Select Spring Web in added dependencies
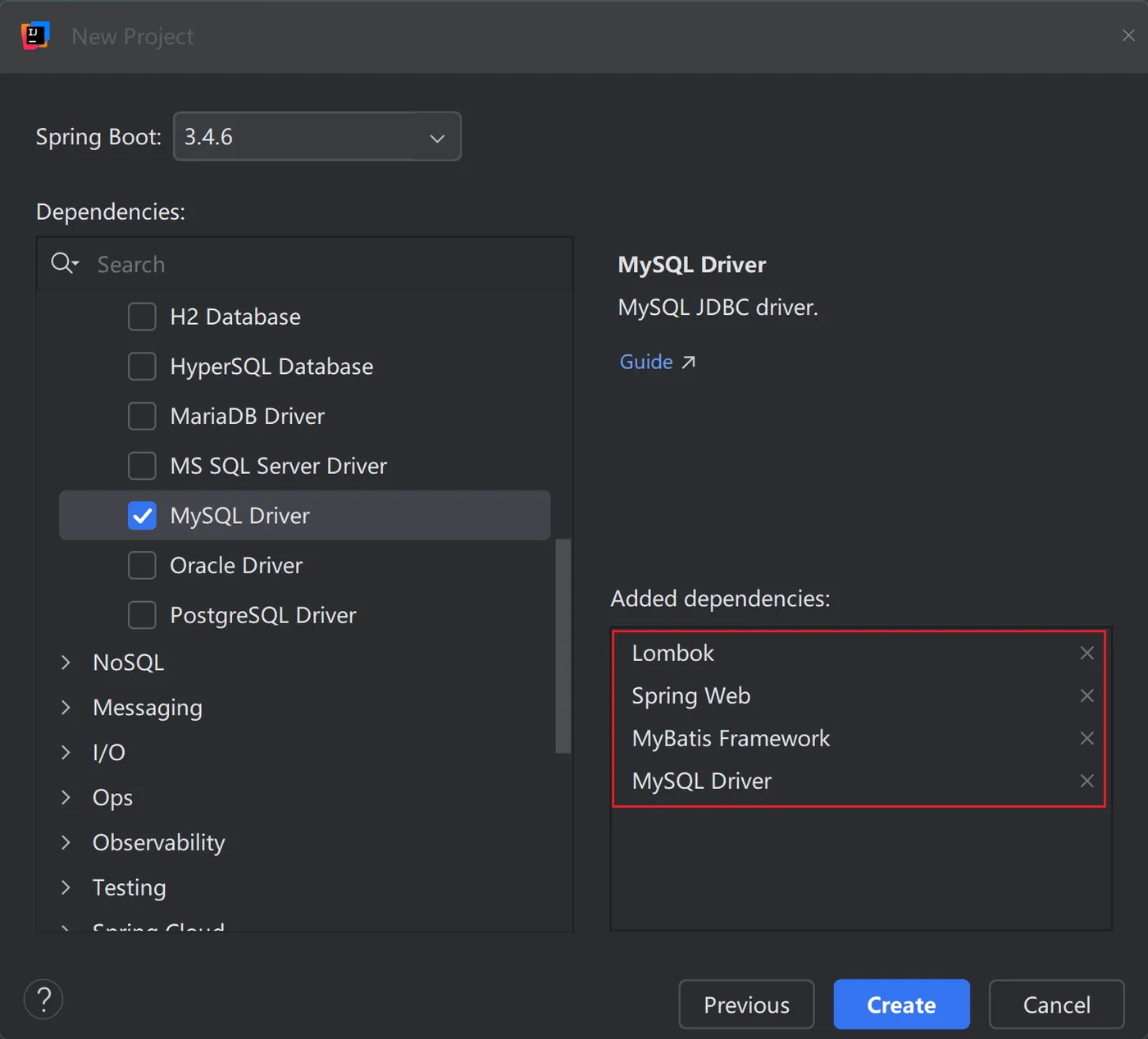The image size is (1148, 1039). pos(690,695)
